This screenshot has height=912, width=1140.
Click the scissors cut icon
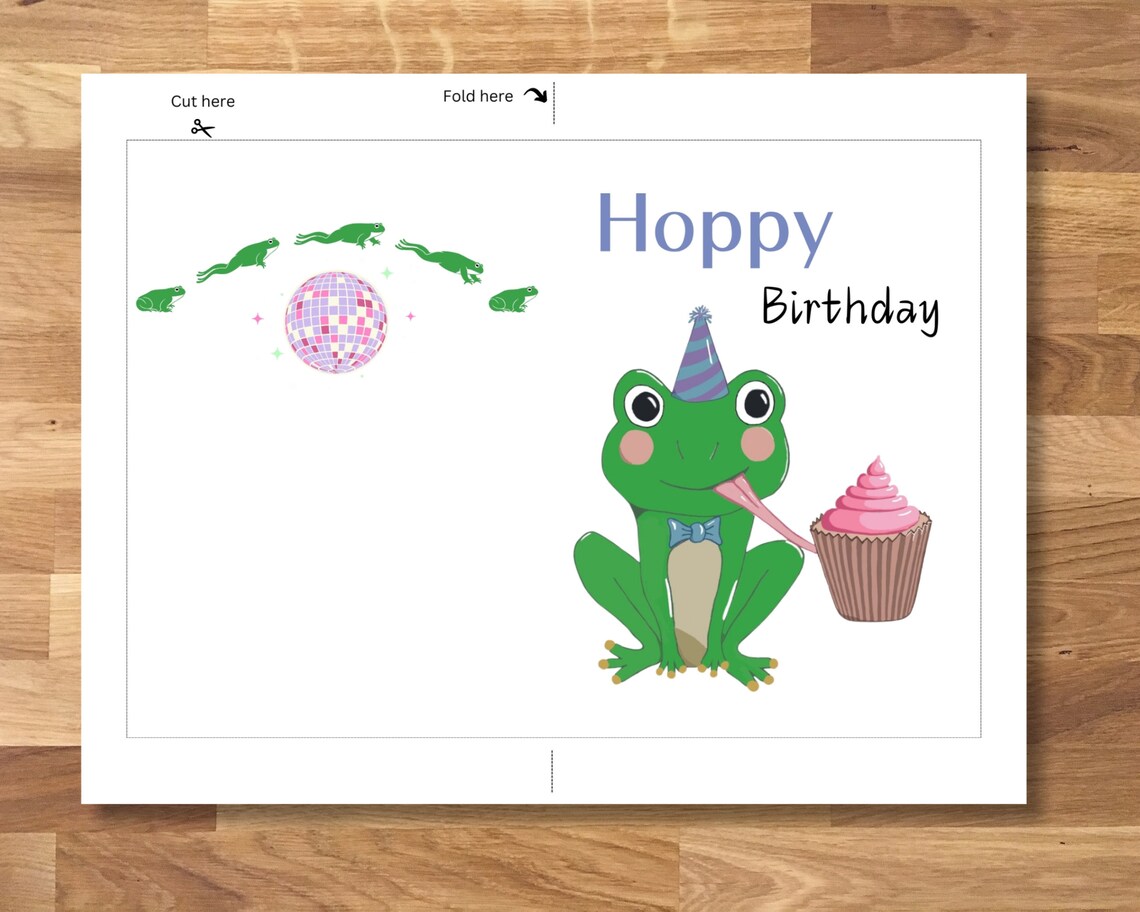click(200, 129)
